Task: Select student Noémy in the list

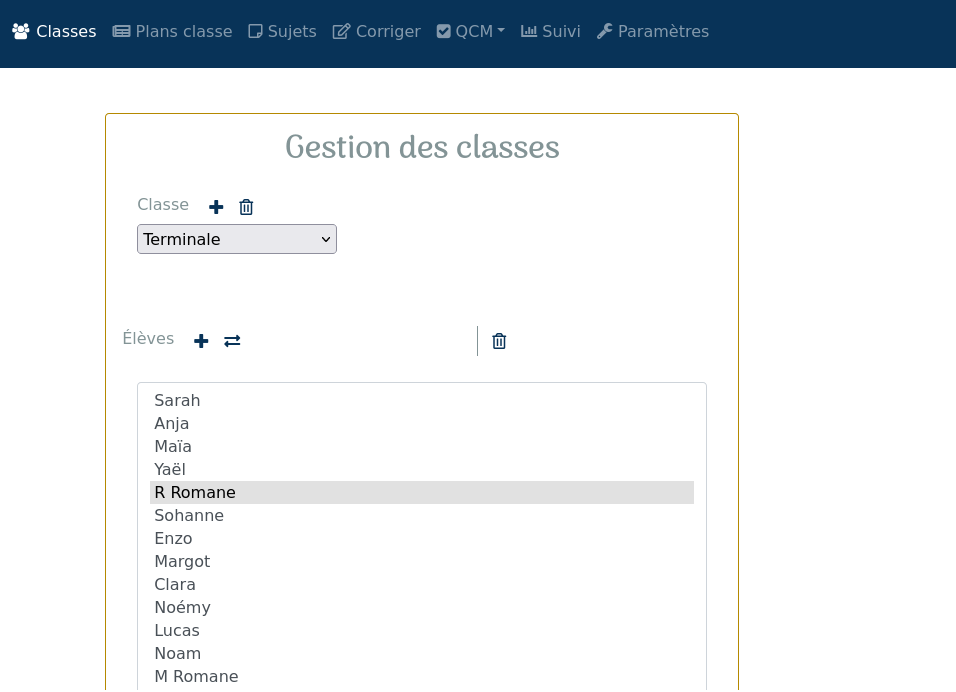Action: pyautogui.click(x=421, y=608)
